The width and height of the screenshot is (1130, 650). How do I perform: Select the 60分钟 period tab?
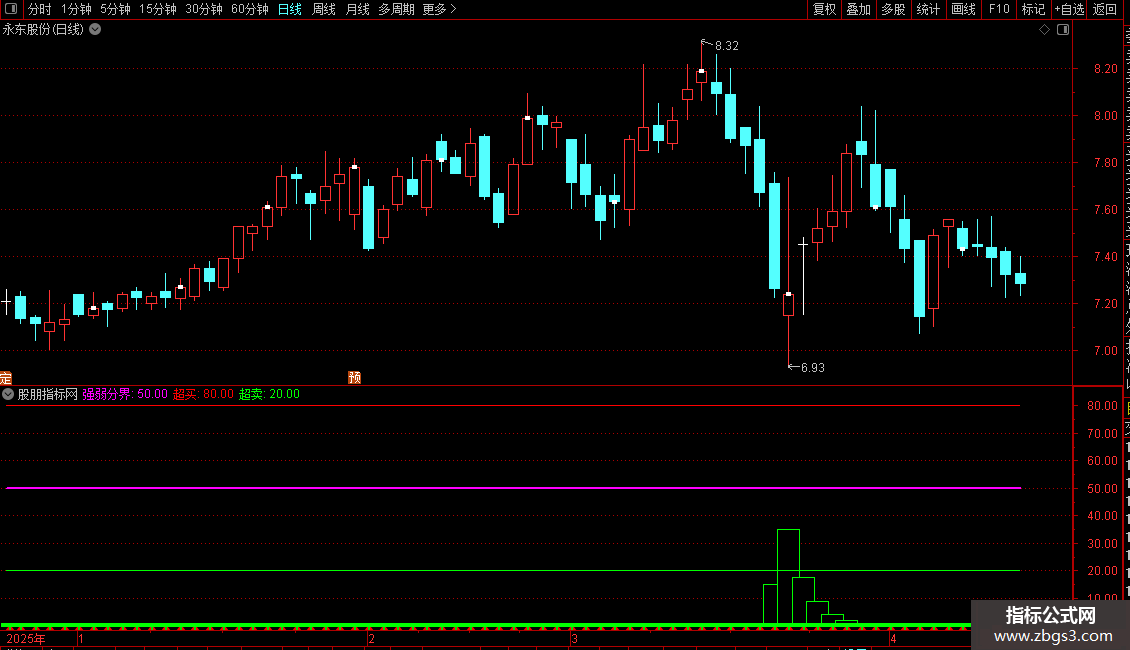click(250, 9)
